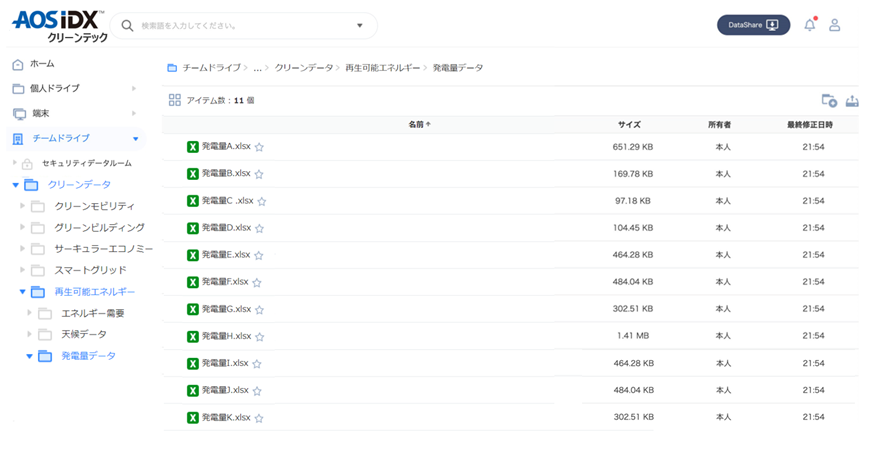The width and height of the screenshot is (871, 454).
Task: Star the file 発電量A.xlsx
Action: [x=259, y=147]
